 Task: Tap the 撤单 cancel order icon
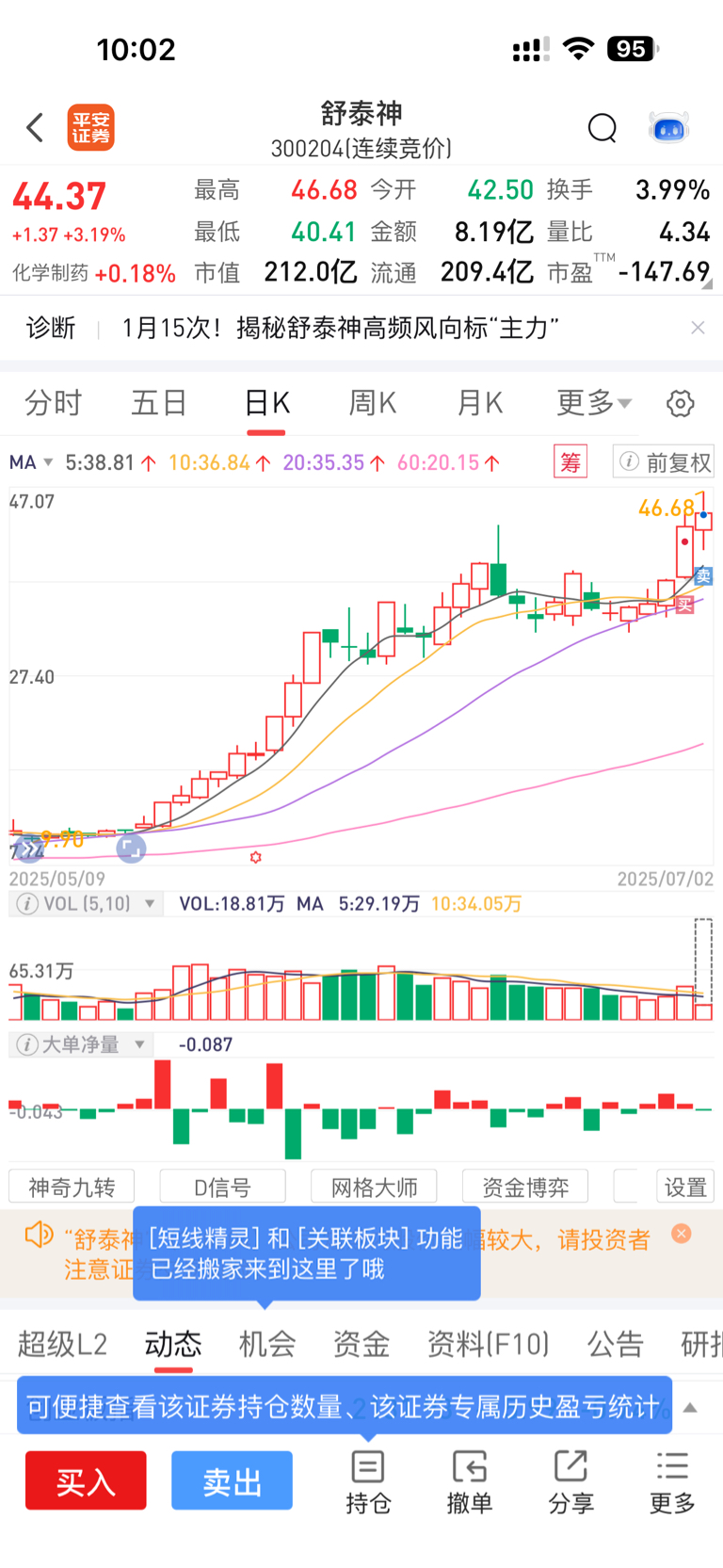pos(470,1482)
